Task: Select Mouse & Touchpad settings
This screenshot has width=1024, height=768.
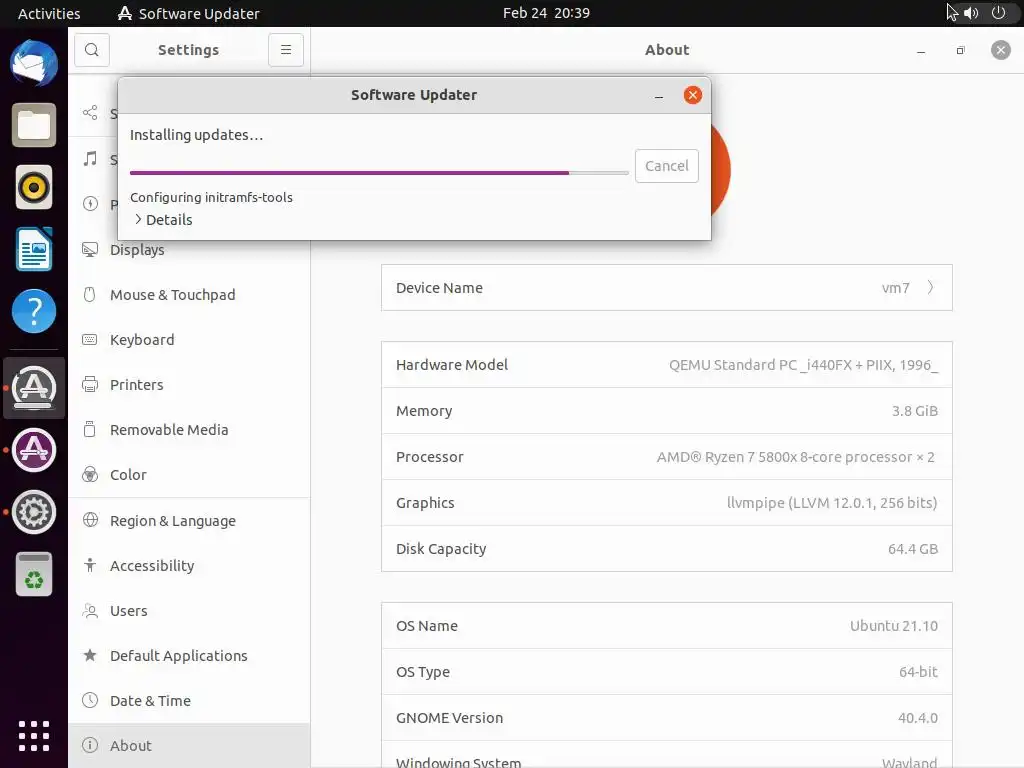Action: 189,295
